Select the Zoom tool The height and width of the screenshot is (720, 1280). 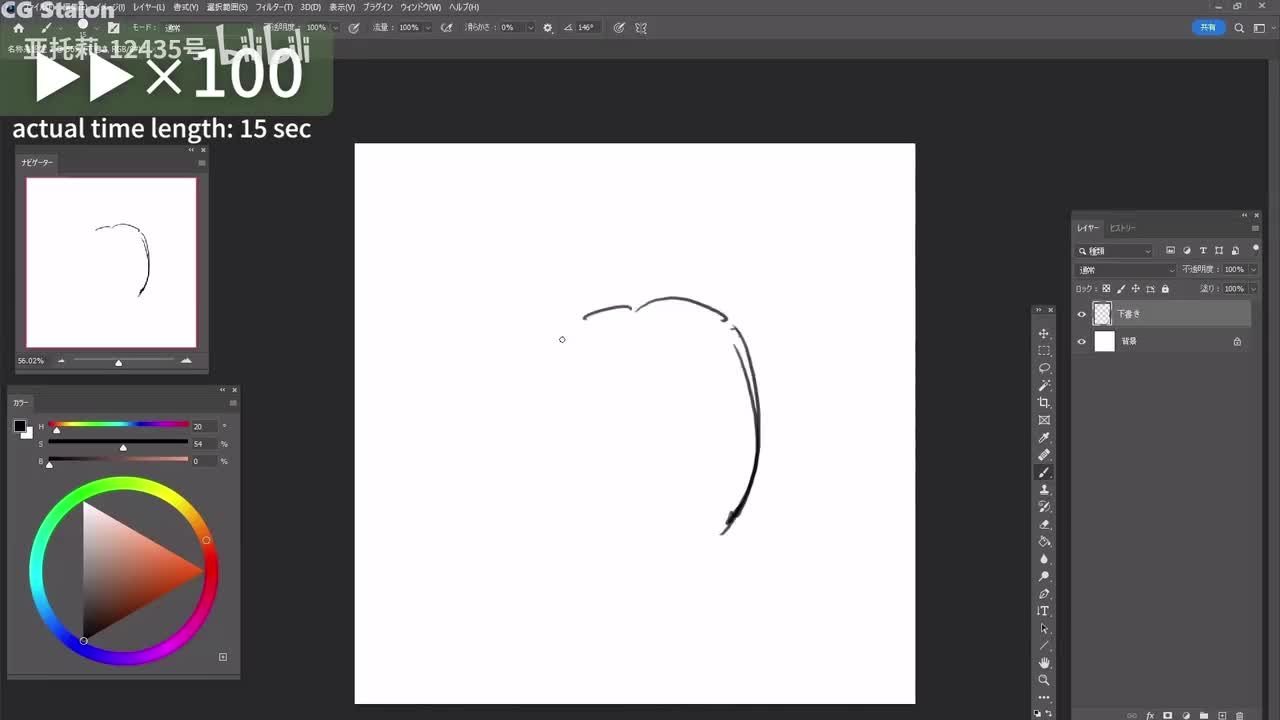pyautogui.click(x=1044, y=680)
